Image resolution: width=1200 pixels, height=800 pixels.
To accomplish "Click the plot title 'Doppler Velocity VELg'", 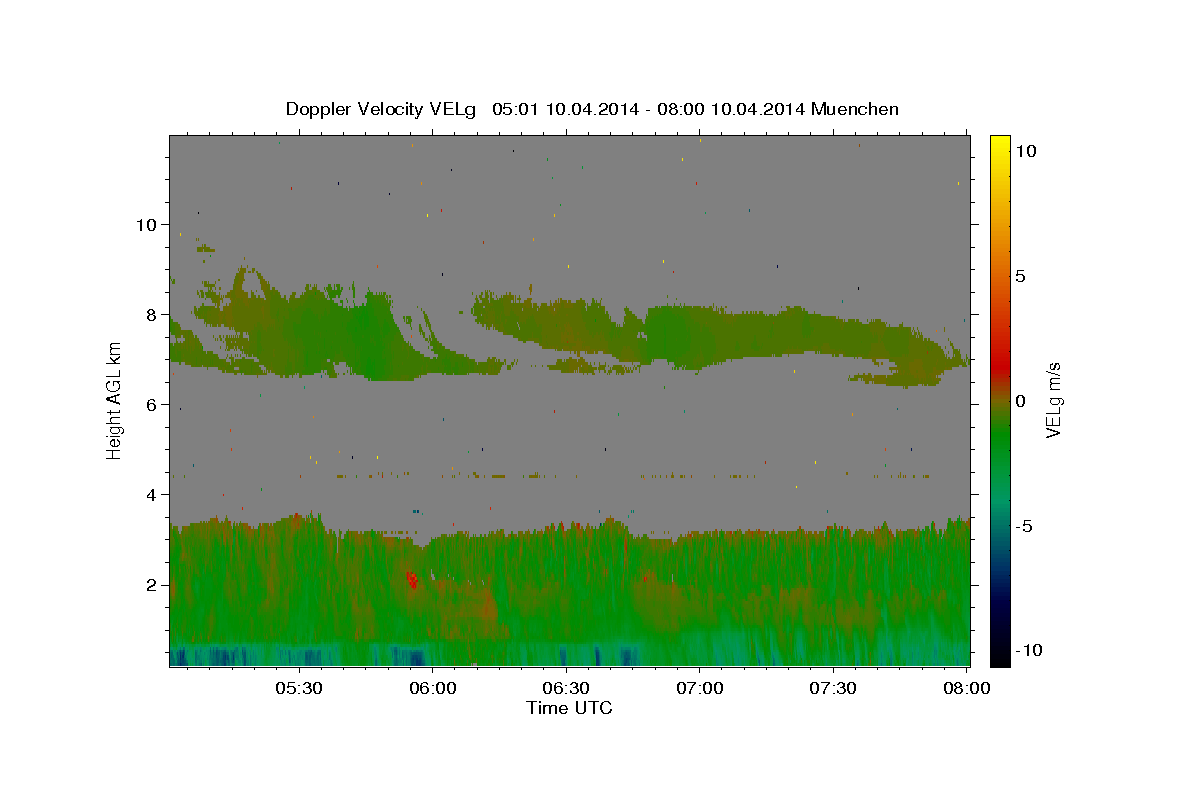I will tap(382, 109).
